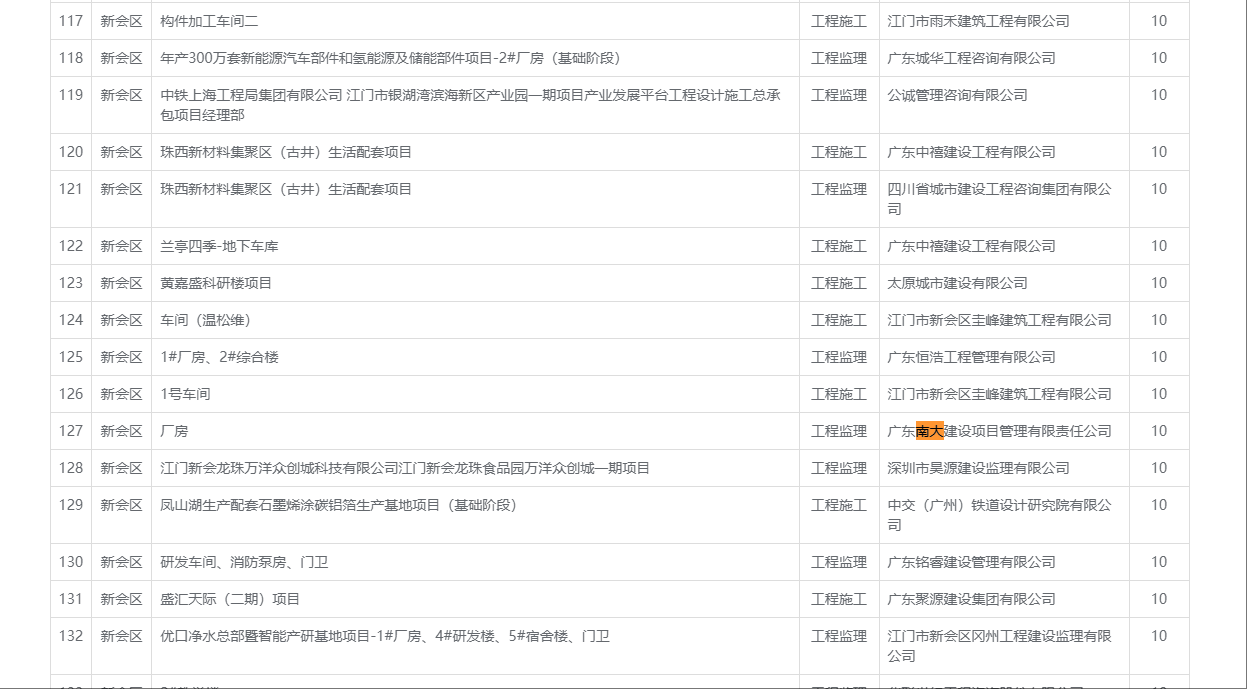The width and height of the screenshot is (1247, 689).
Task: Click the project starting with "中铁上海工程局集团有限公司"
Action: pyautogui.click(x=470, y=105)
